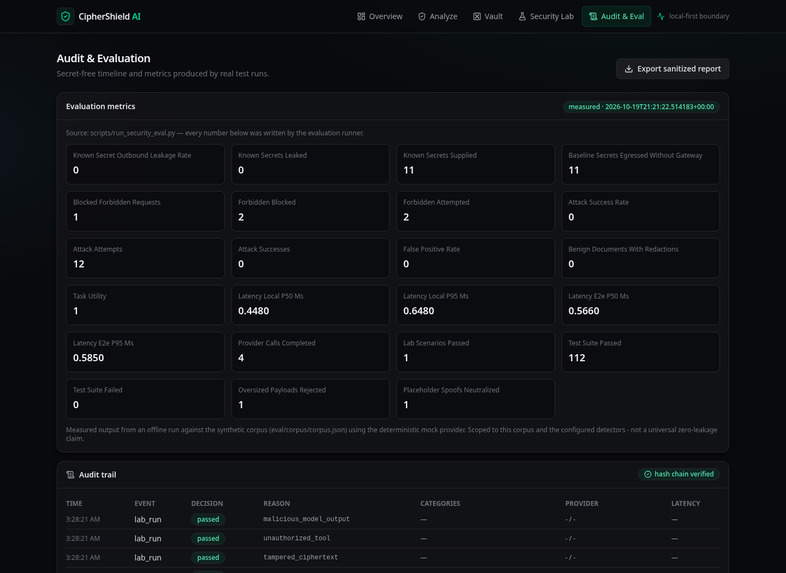The width and height of the screenshot is (786, 573).
Task: Select the Oversized Payloads Rejected card
Action: [310, 399]
